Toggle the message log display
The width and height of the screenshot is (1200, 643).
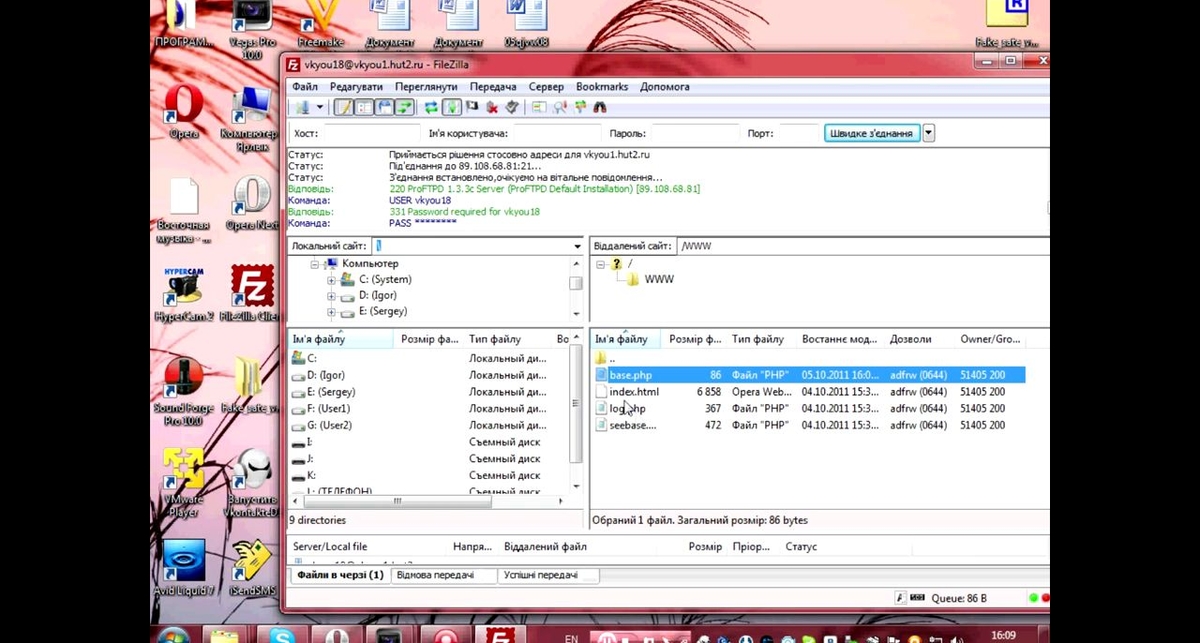(x=343, y=108)
